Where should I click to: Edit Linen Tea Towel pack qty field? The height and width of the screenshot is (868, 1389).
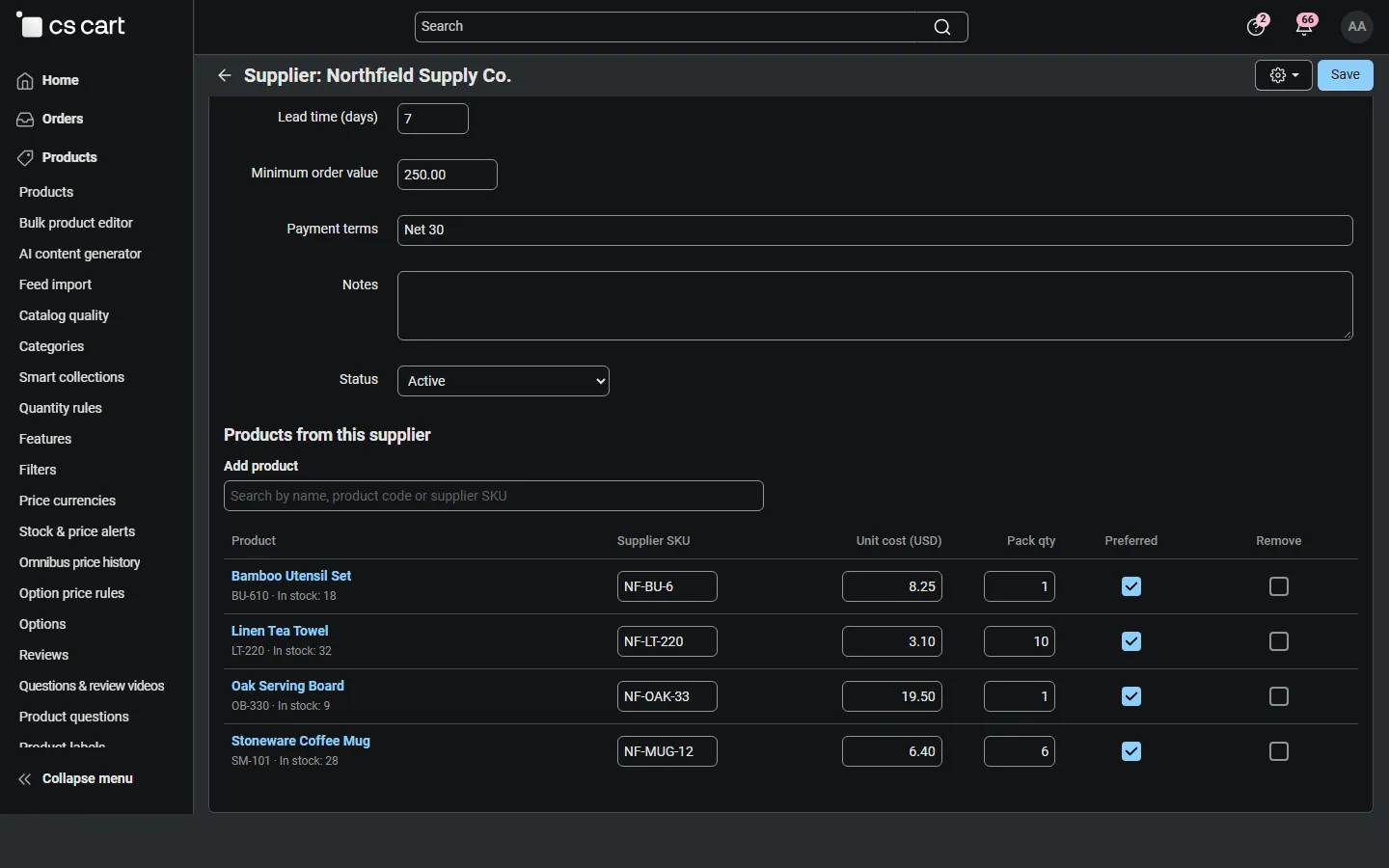click(x=1020, y=641)
